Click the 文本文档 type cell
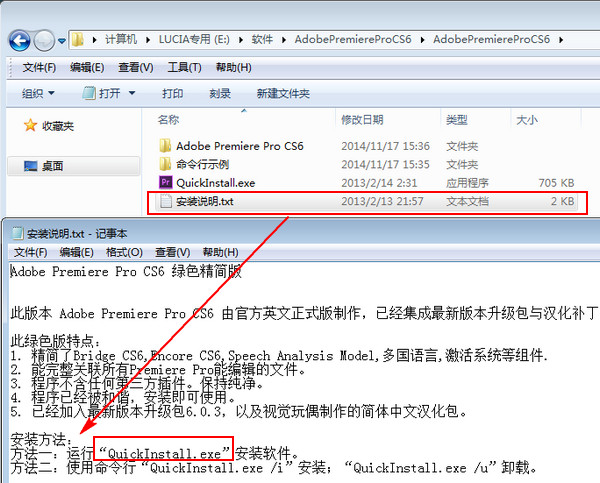 tap(467, 201)
